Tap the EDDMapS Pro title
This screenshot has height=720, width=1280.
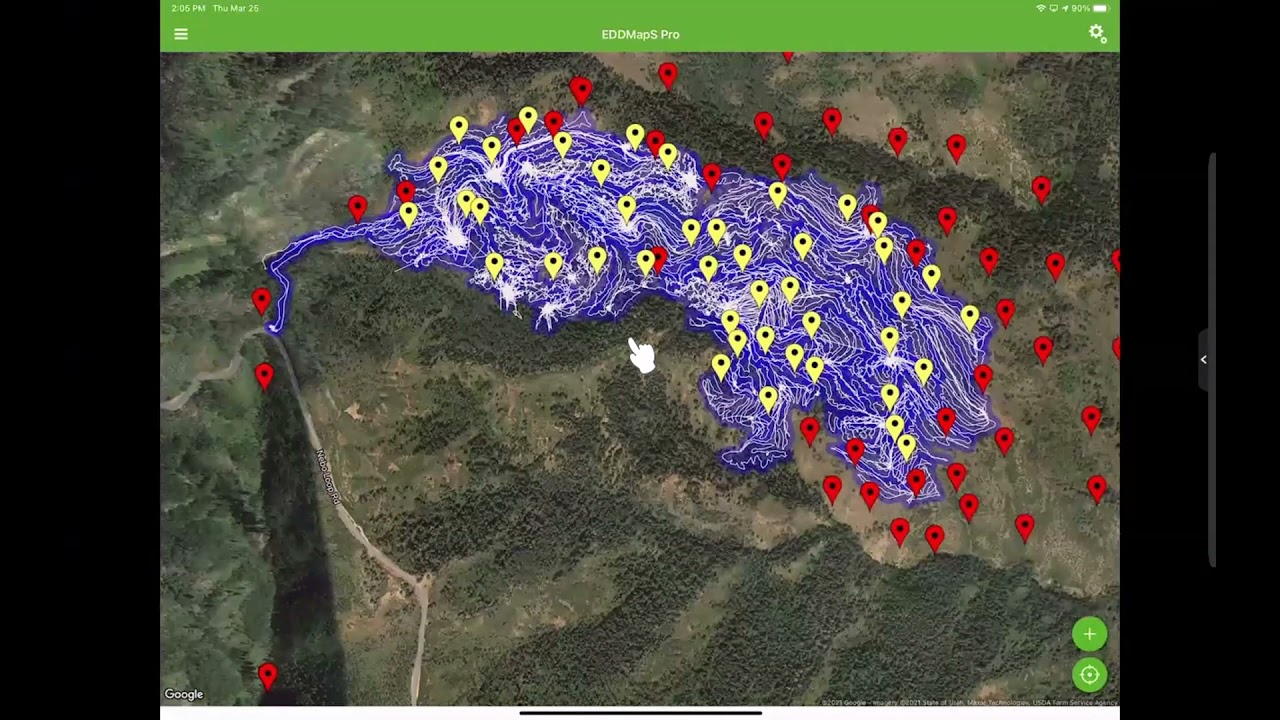pos(640,34)
